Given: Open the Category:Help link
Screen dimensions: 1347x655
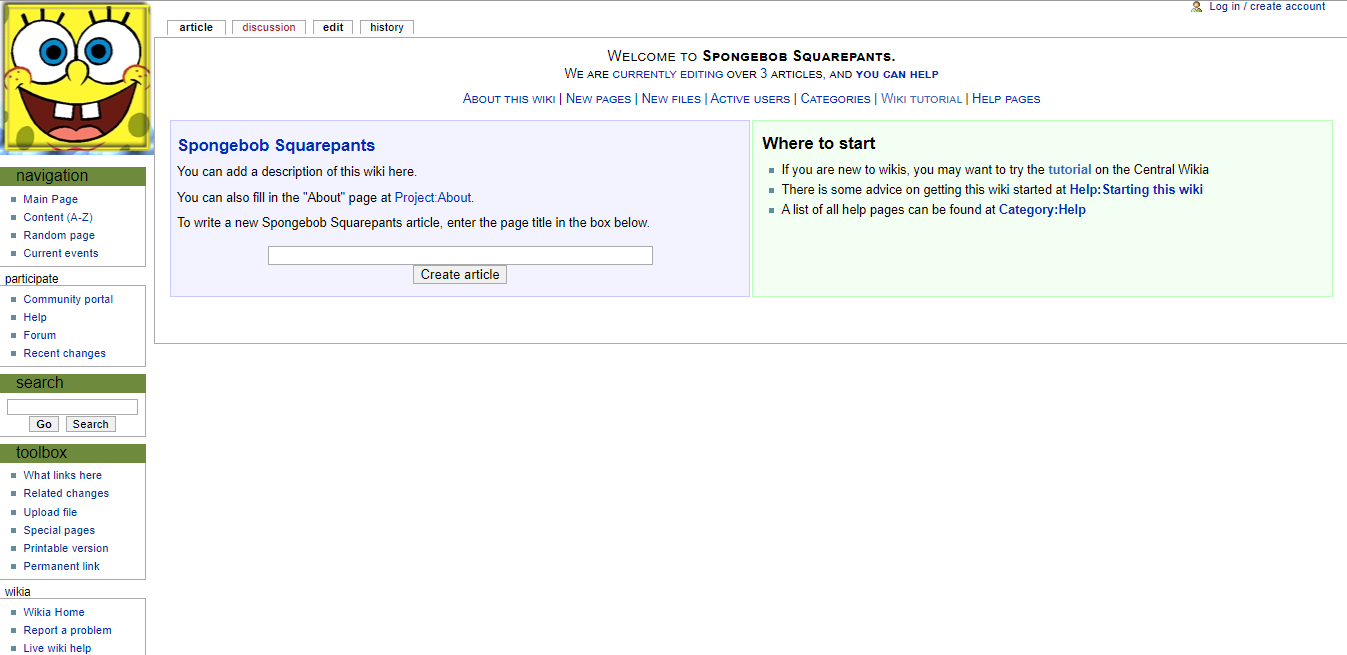Looking at the screenshot, I should tap(1042, 210).
